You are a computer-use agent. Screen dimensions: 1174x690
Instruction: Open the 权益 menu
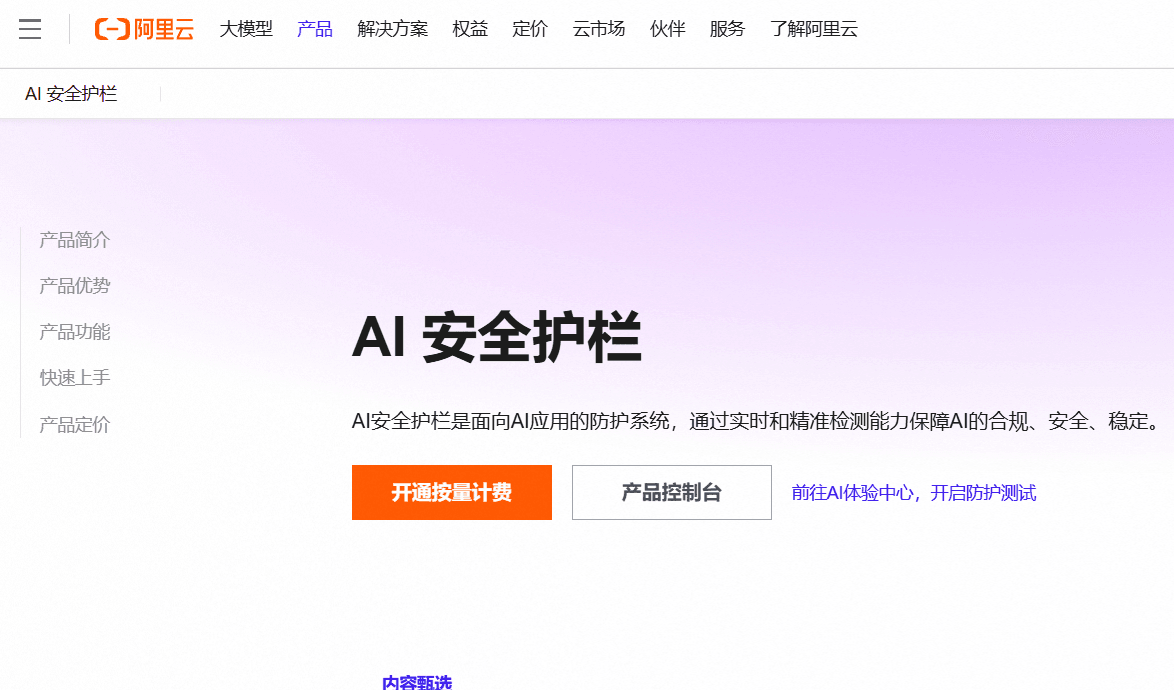[470, 29]
